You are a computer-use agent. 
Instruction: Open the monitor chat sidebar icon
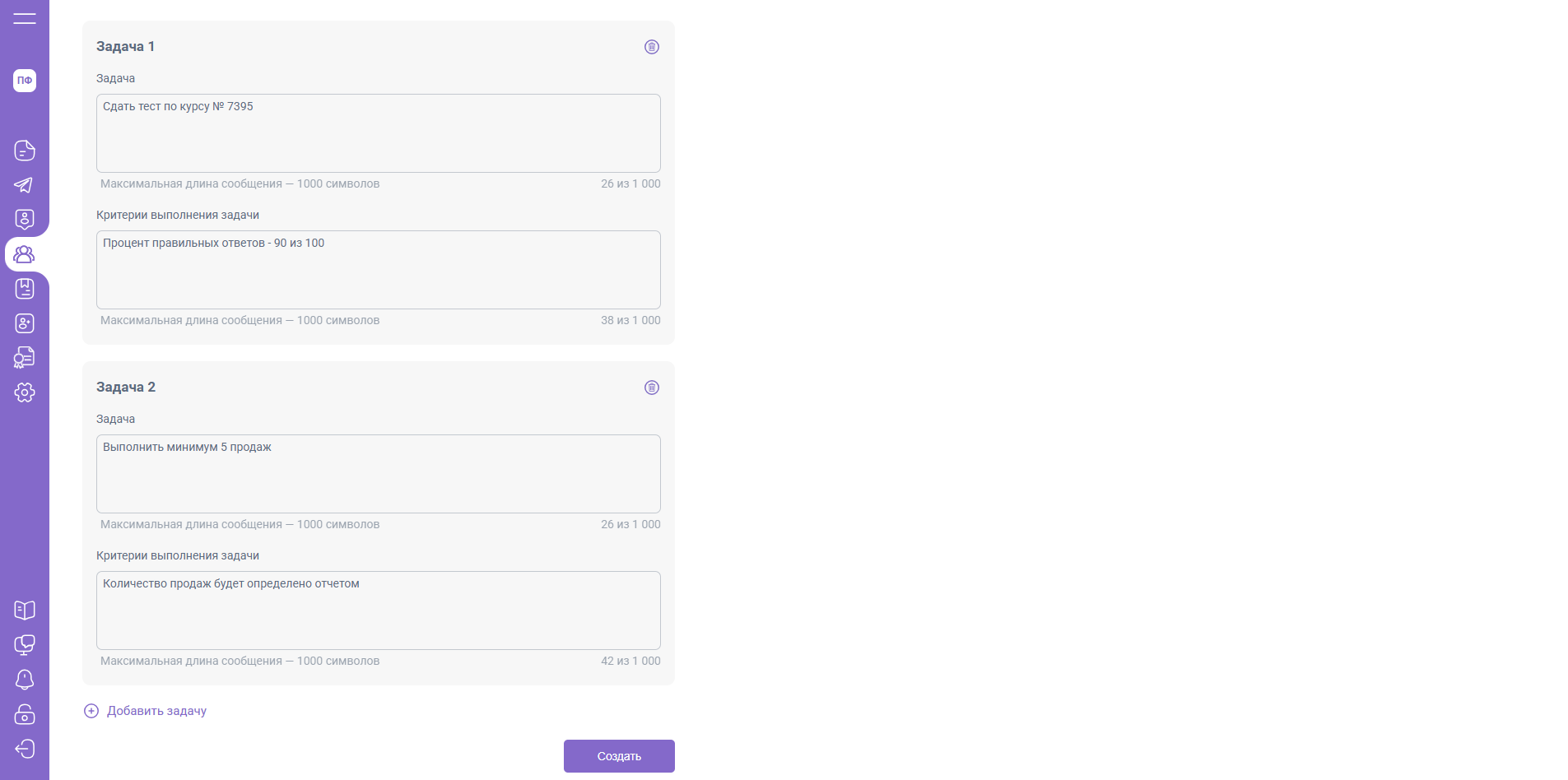25,645
